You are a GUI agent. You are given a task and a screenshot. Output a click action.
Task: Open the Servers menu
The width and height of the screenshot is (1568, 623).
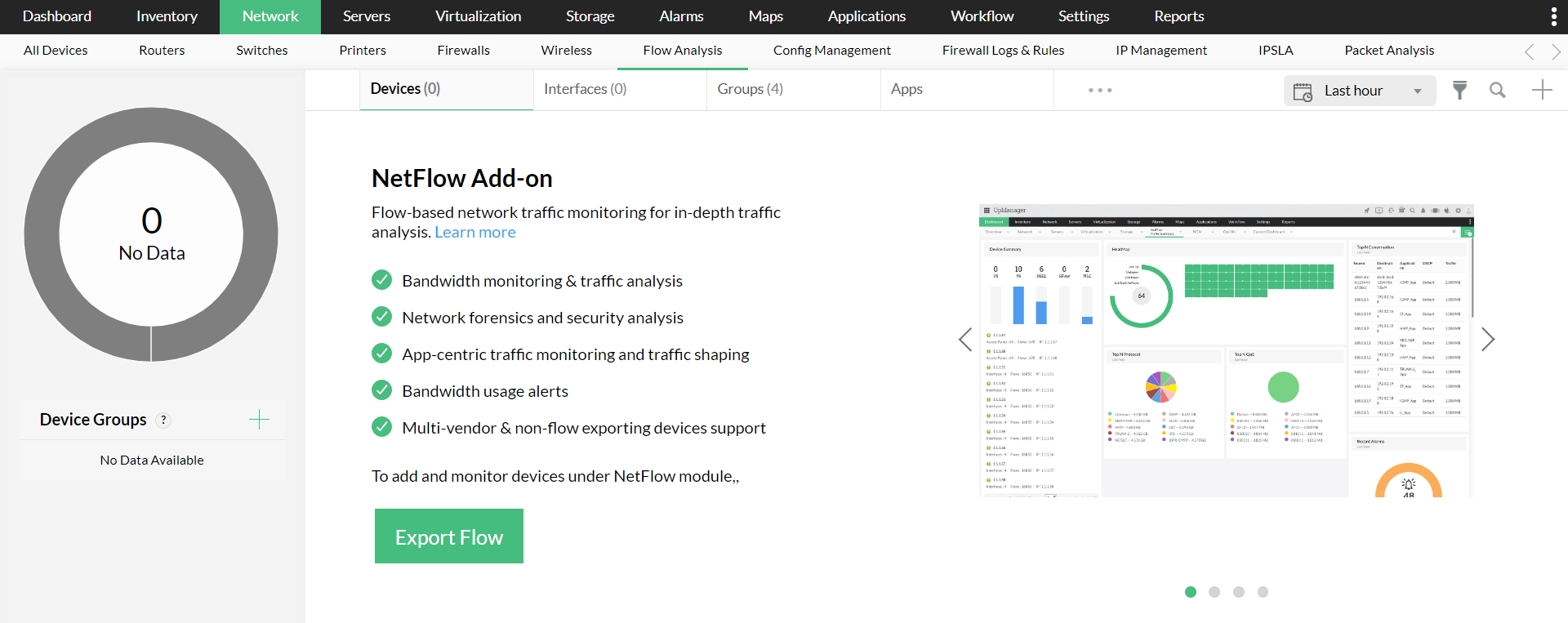[367, 16]
